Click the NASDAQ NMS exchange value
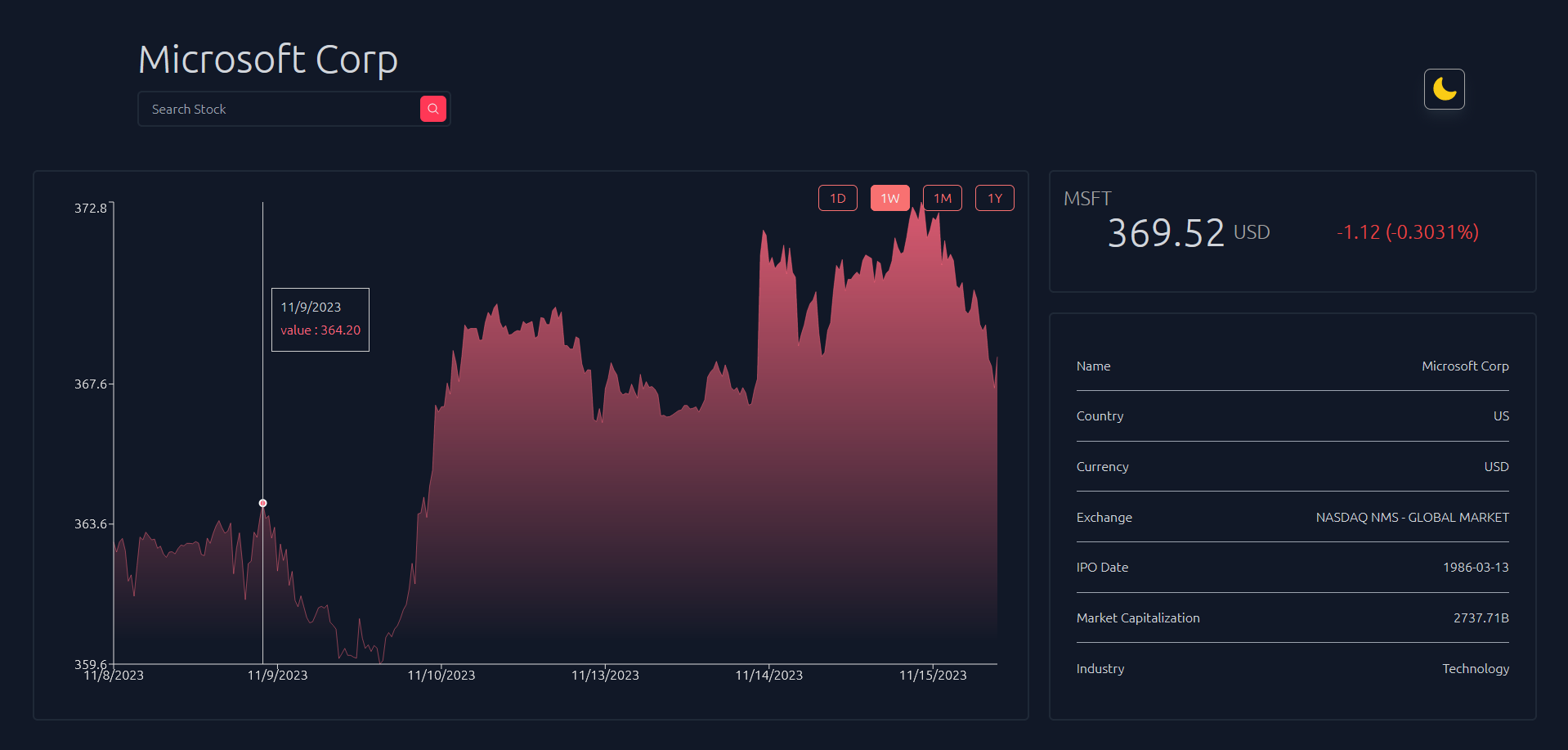 point(1412,518)
